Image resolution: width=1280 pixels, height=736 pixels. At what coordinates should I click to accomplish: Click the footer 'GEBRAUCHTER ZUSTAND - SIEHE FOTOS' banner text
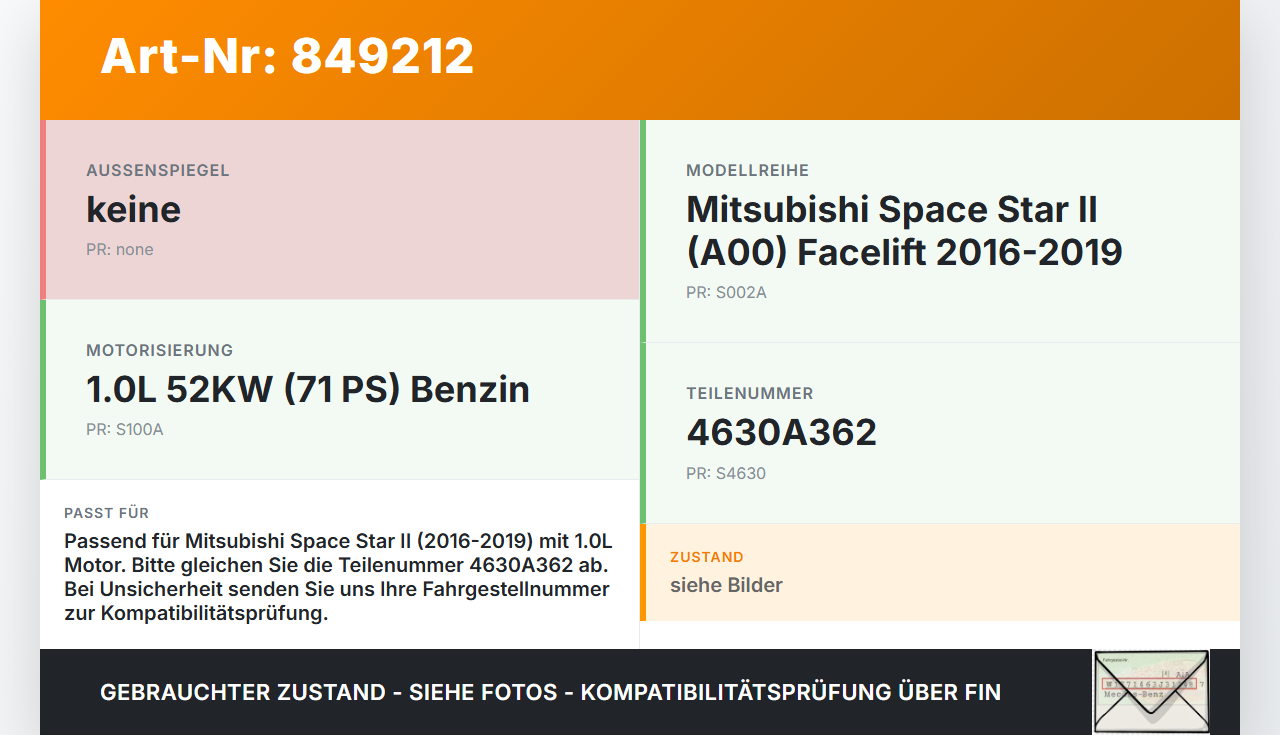point(550,692)
